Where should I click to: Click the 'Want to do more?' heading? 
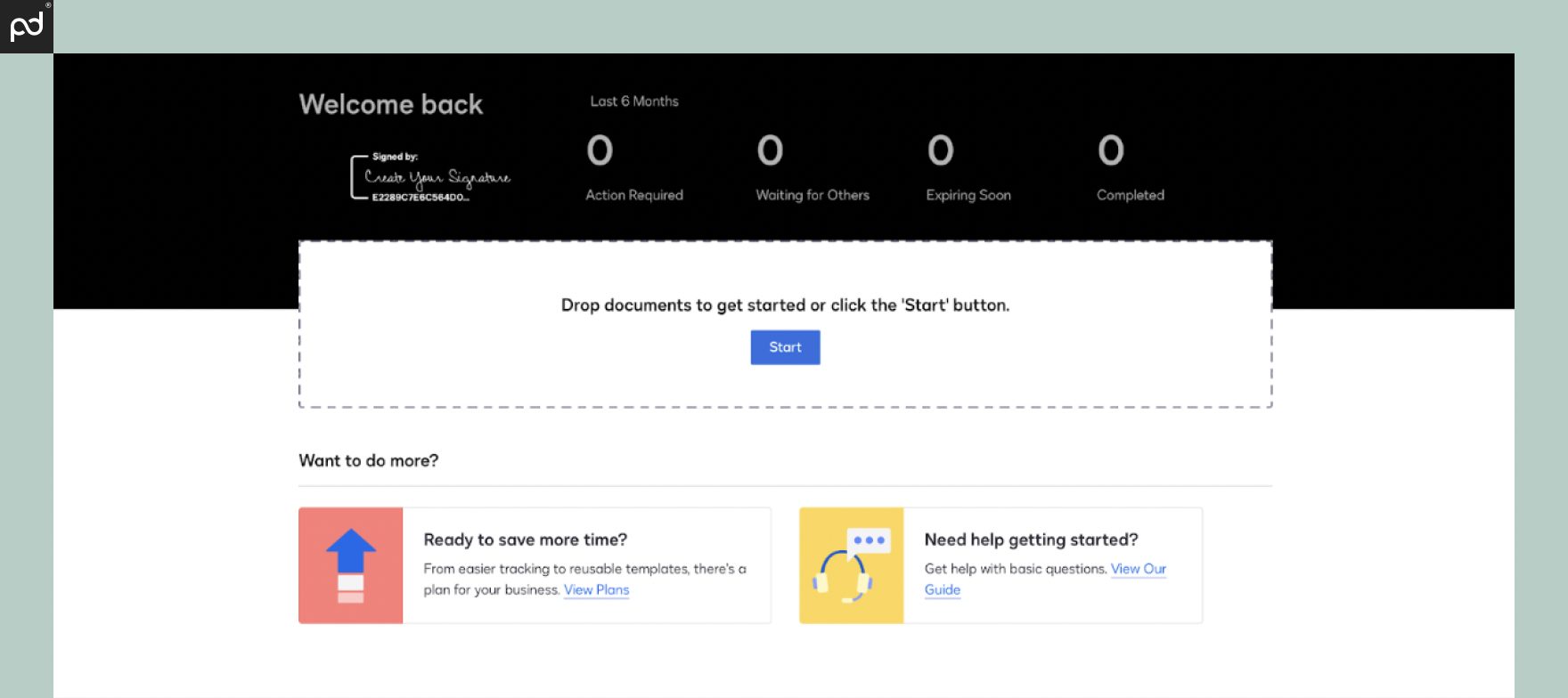[369, 460]
